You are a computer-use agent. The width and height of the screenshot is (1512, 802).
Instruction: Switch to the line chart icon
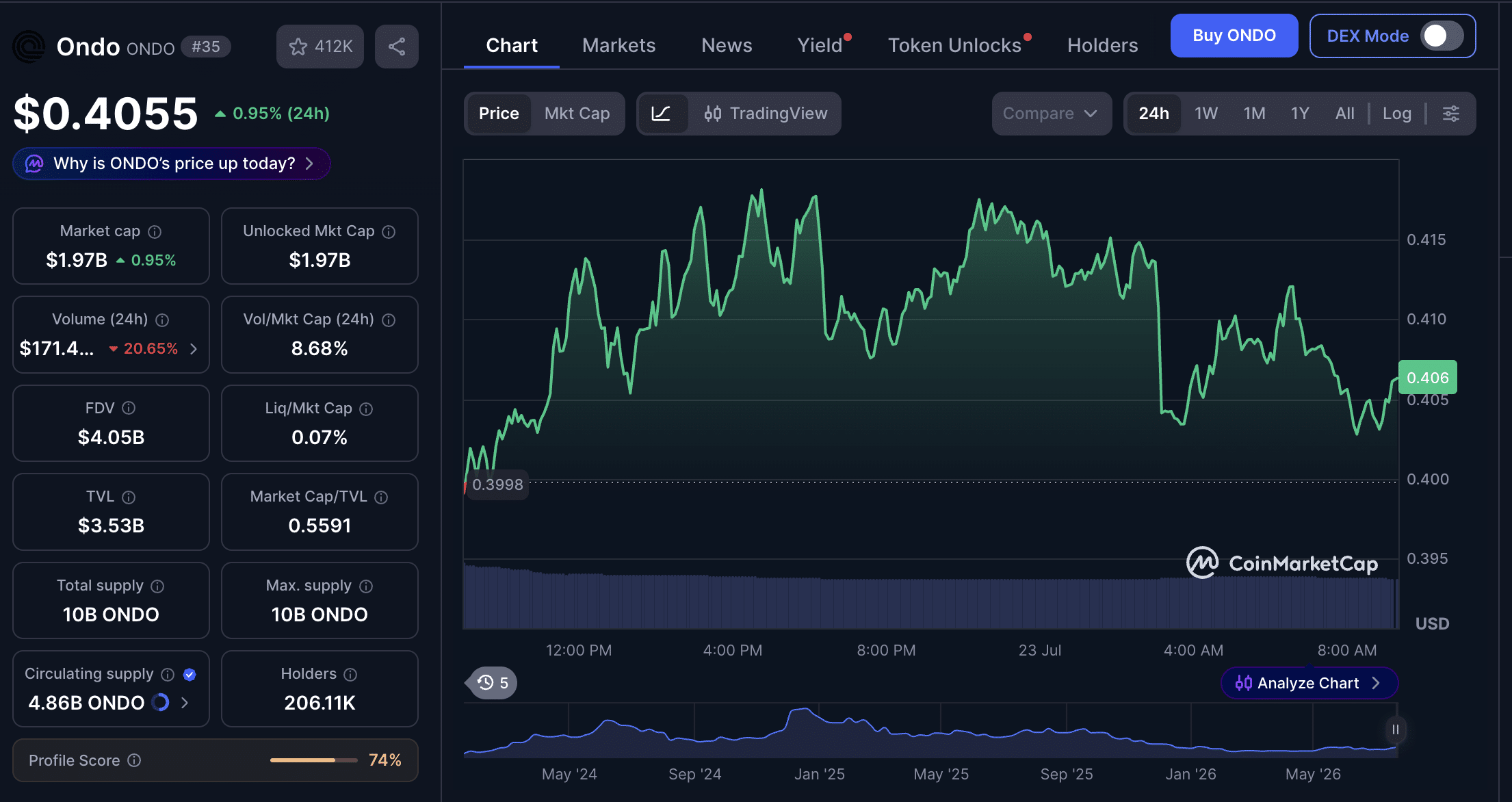pyautogui.click(x=661, y=114)
